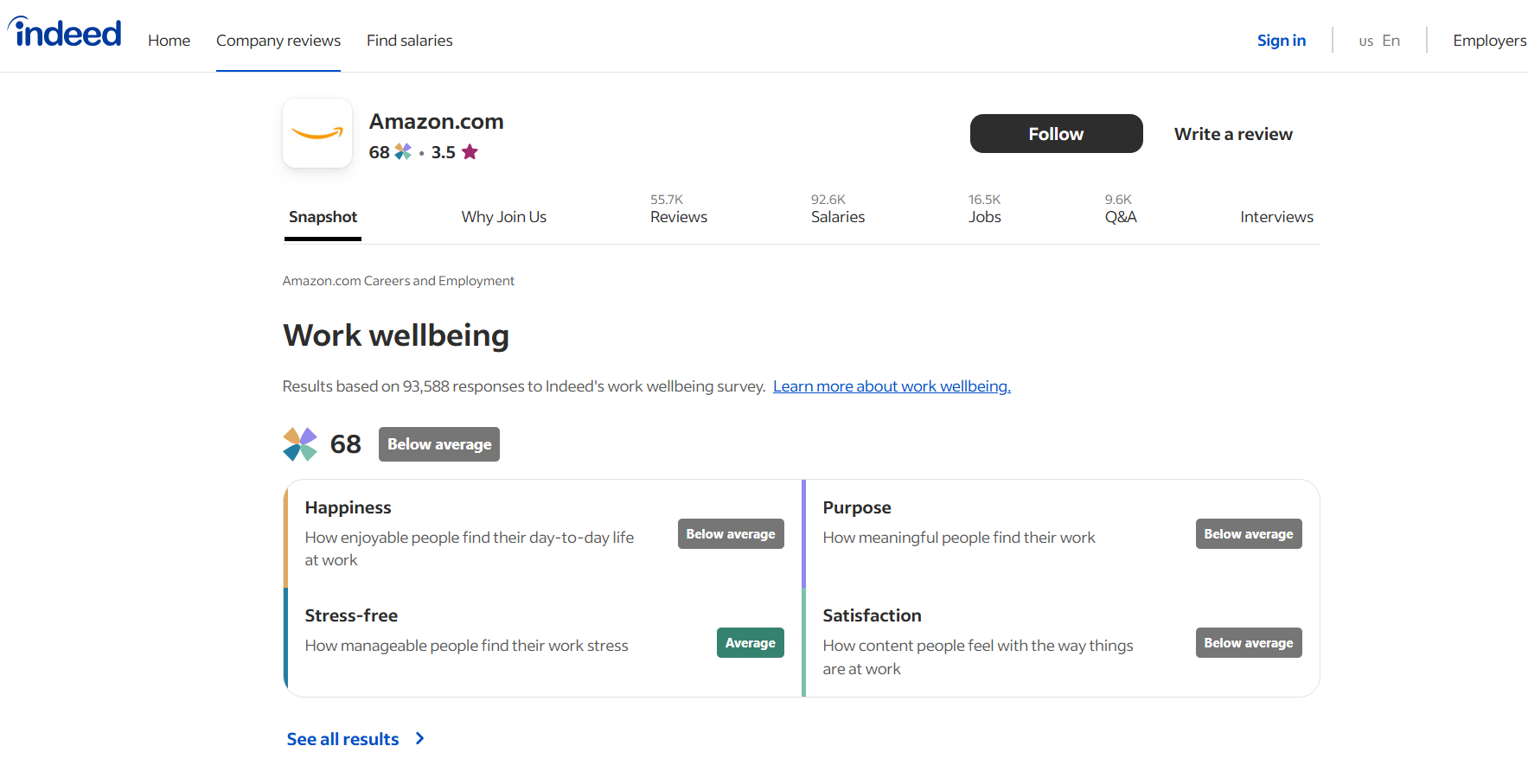
Task: Open the Employers link
Action: (1490, 41)
